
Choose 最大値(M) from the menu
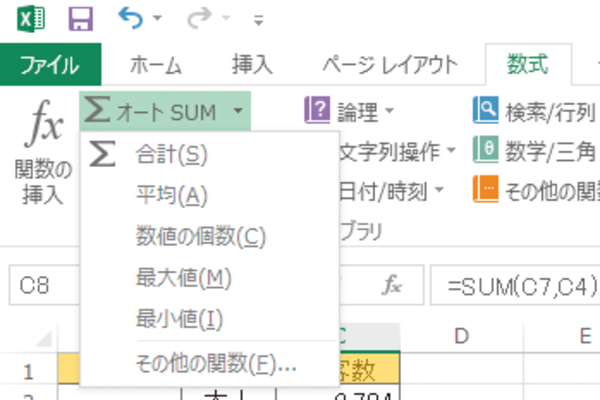pyautogui.click(x=210, y=278)
